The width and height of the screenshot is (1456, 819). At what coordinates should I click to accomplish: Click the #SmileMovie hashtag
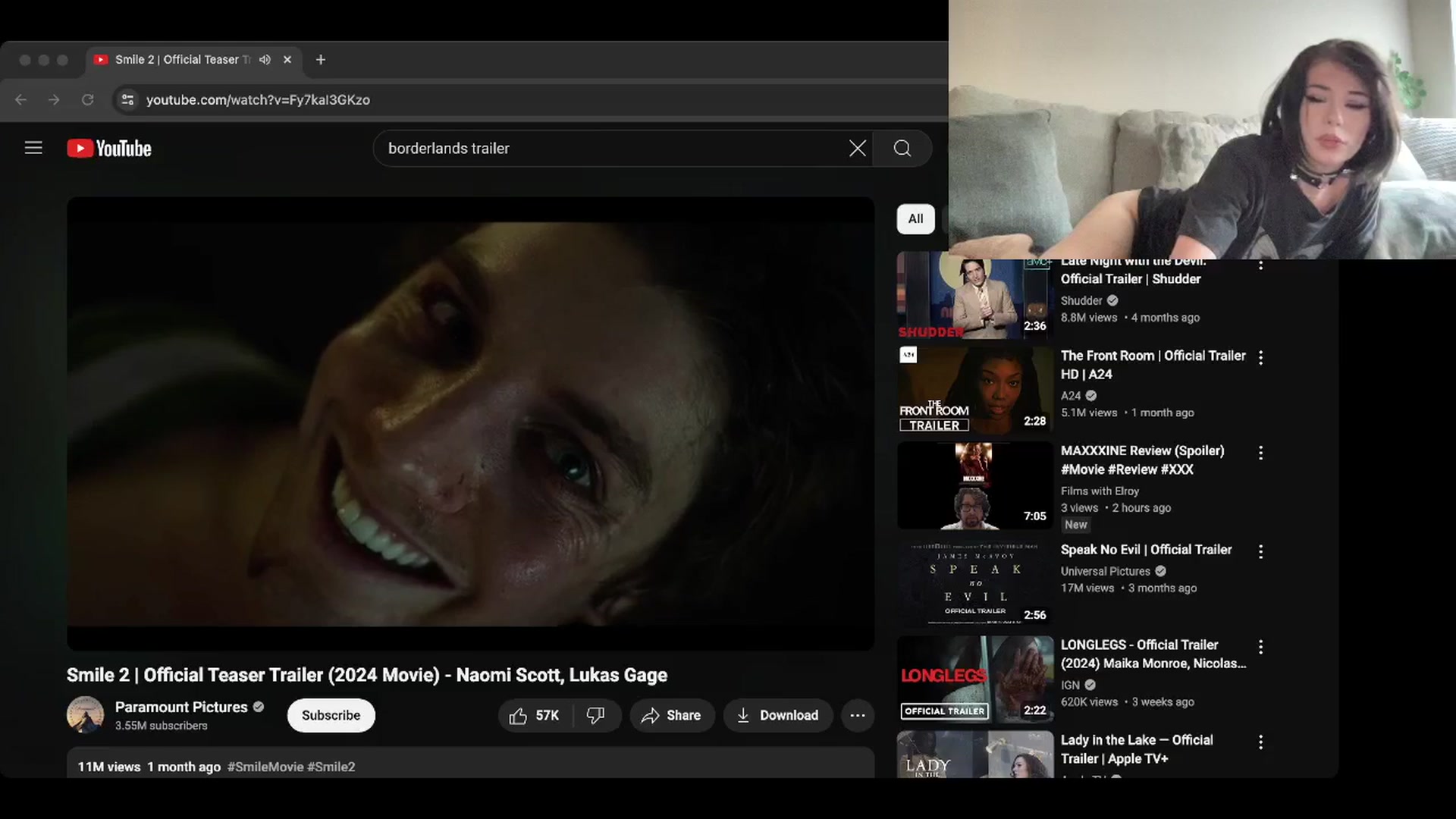[265, 767]
